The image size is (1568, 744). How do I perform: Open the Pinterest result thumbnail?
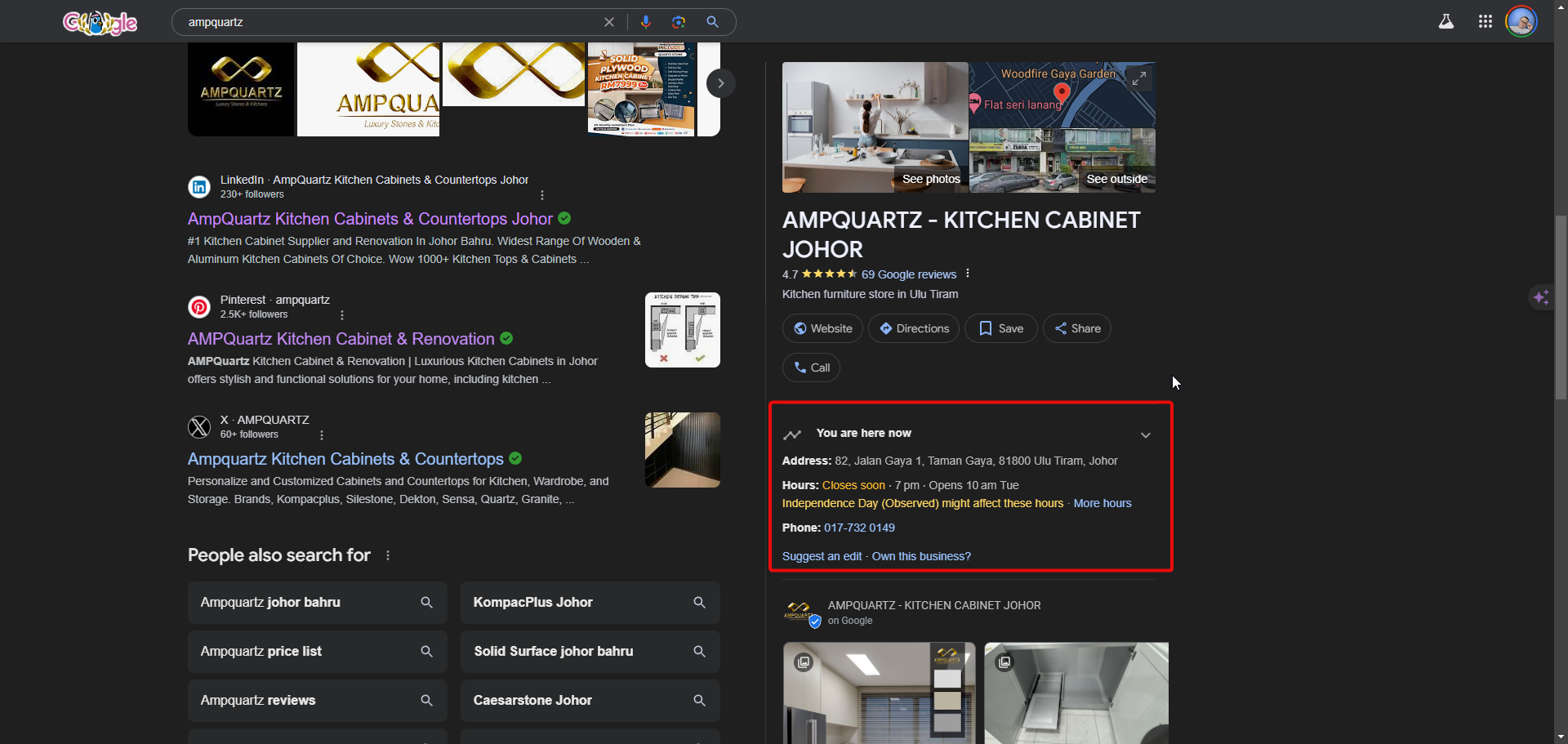click(x=683, y=330)
